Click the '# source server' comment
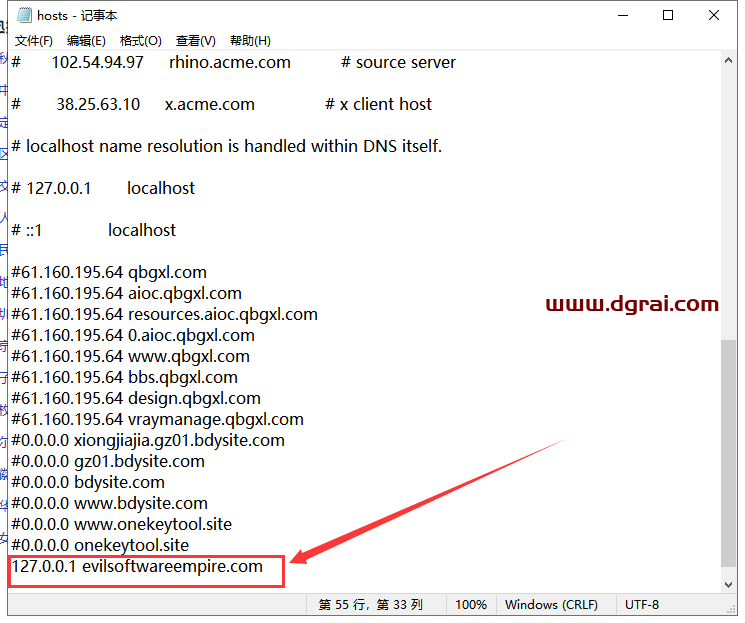The width and height of the screenshot is (745, 623). click(399, 63)
